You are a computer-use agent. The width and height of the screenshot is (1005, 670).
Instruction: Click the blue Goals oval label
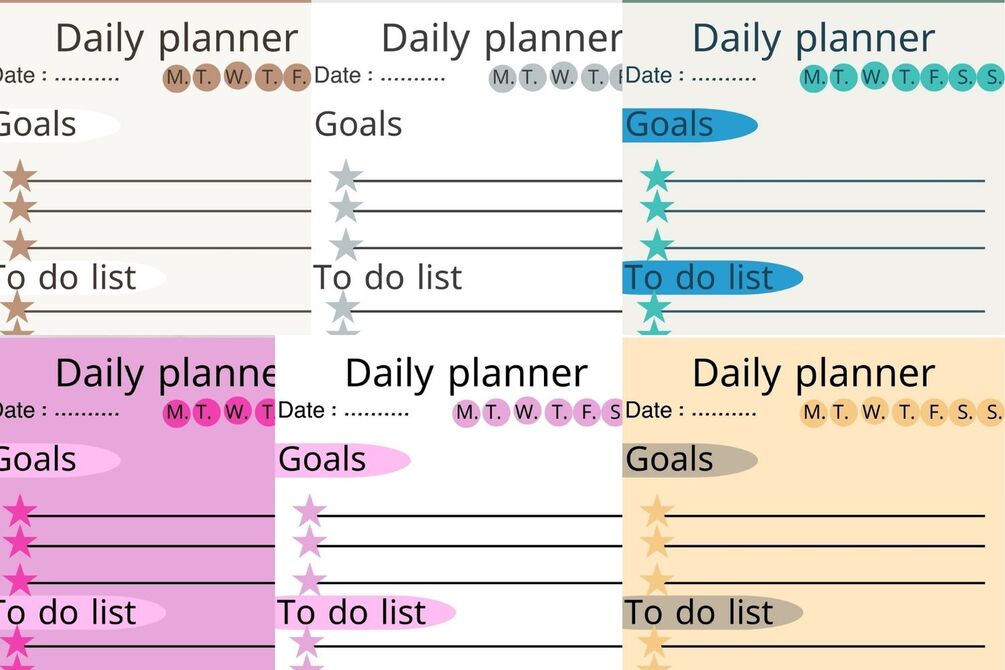(x=690, y=124)
